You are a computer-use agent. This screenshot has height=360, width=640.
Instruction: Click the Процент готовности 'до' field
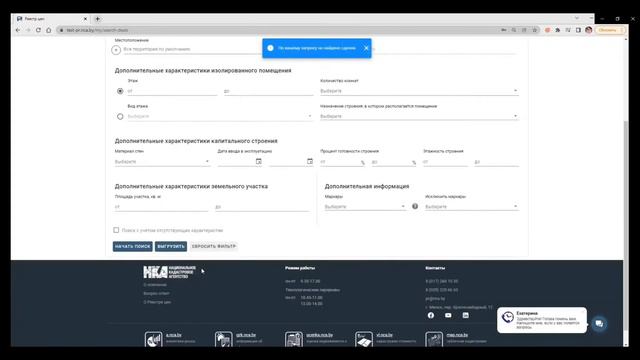coord(393,162)
